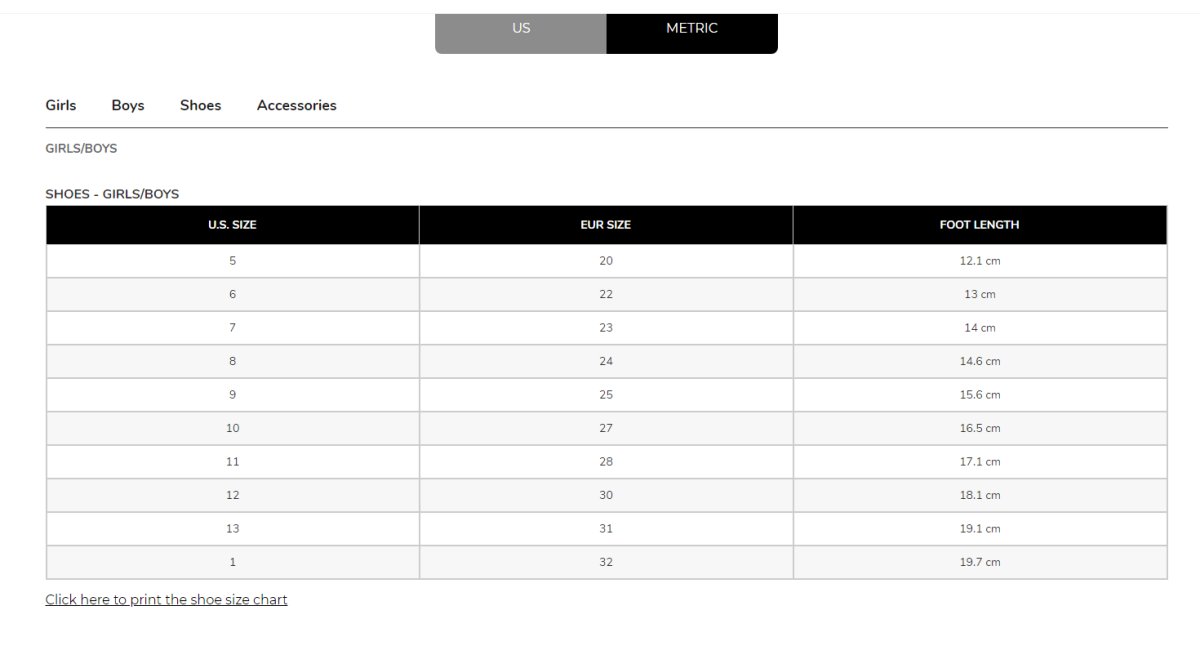The image size is (1200, 646).
Task: Select the 12.1 cm foot length cell
Action: (980, 261)
